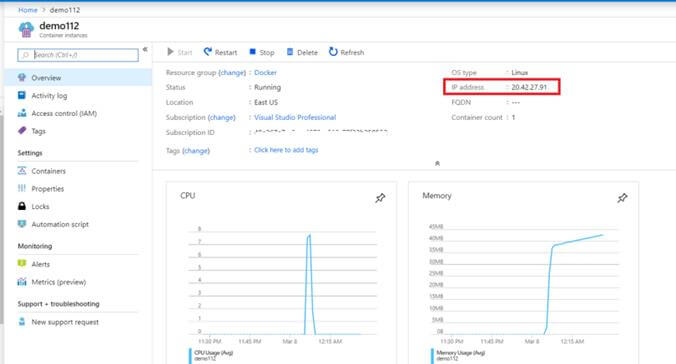This screenshot has width=676, height=364.
Task: Open the Tags sidebar item
Action: pyautogui.click(x=38, y=131)
